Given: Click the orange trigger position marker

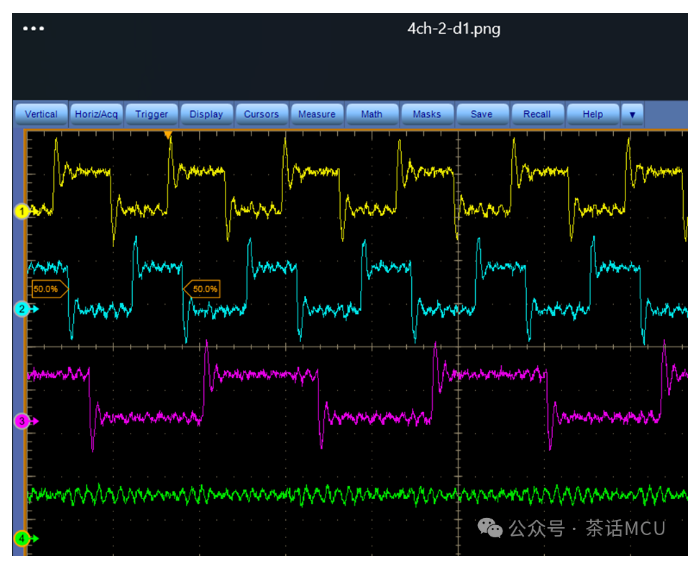Looking at the screenshot, I should [x=168, y=134].
